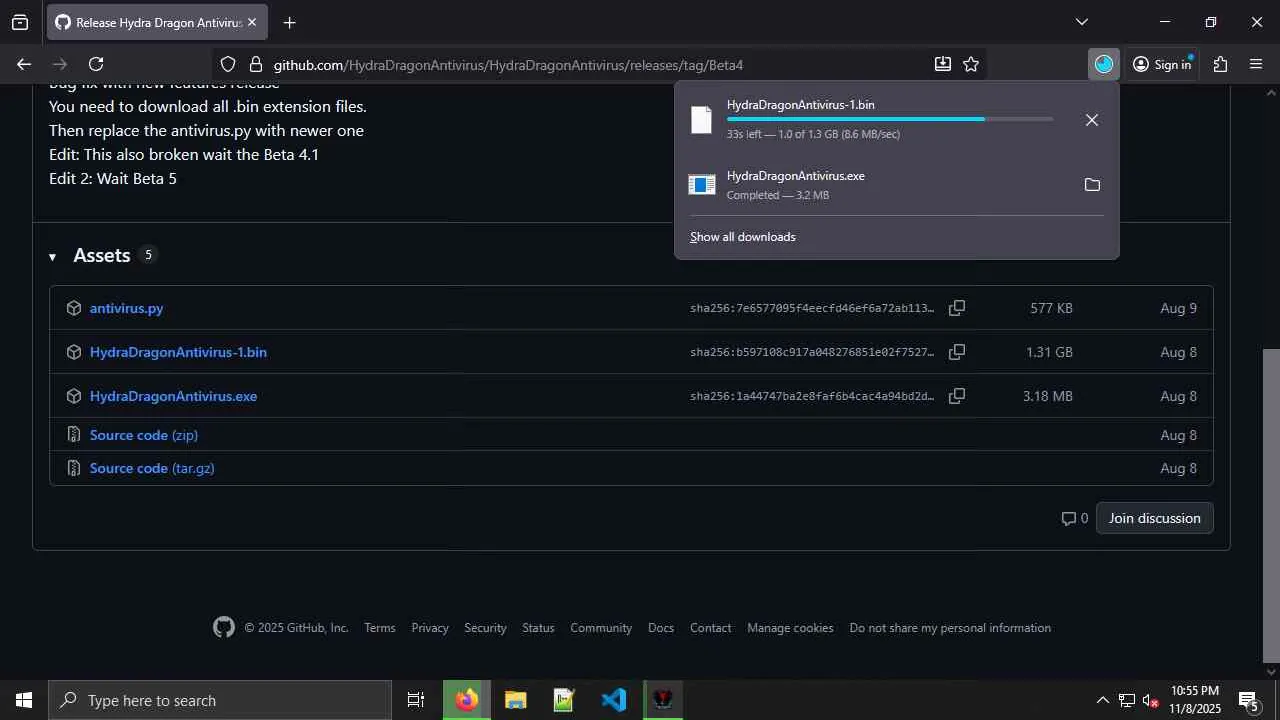Open the Extensions puzzle icon
1280x720 pixels.
pyautogui.click(x=1220, y=64)
